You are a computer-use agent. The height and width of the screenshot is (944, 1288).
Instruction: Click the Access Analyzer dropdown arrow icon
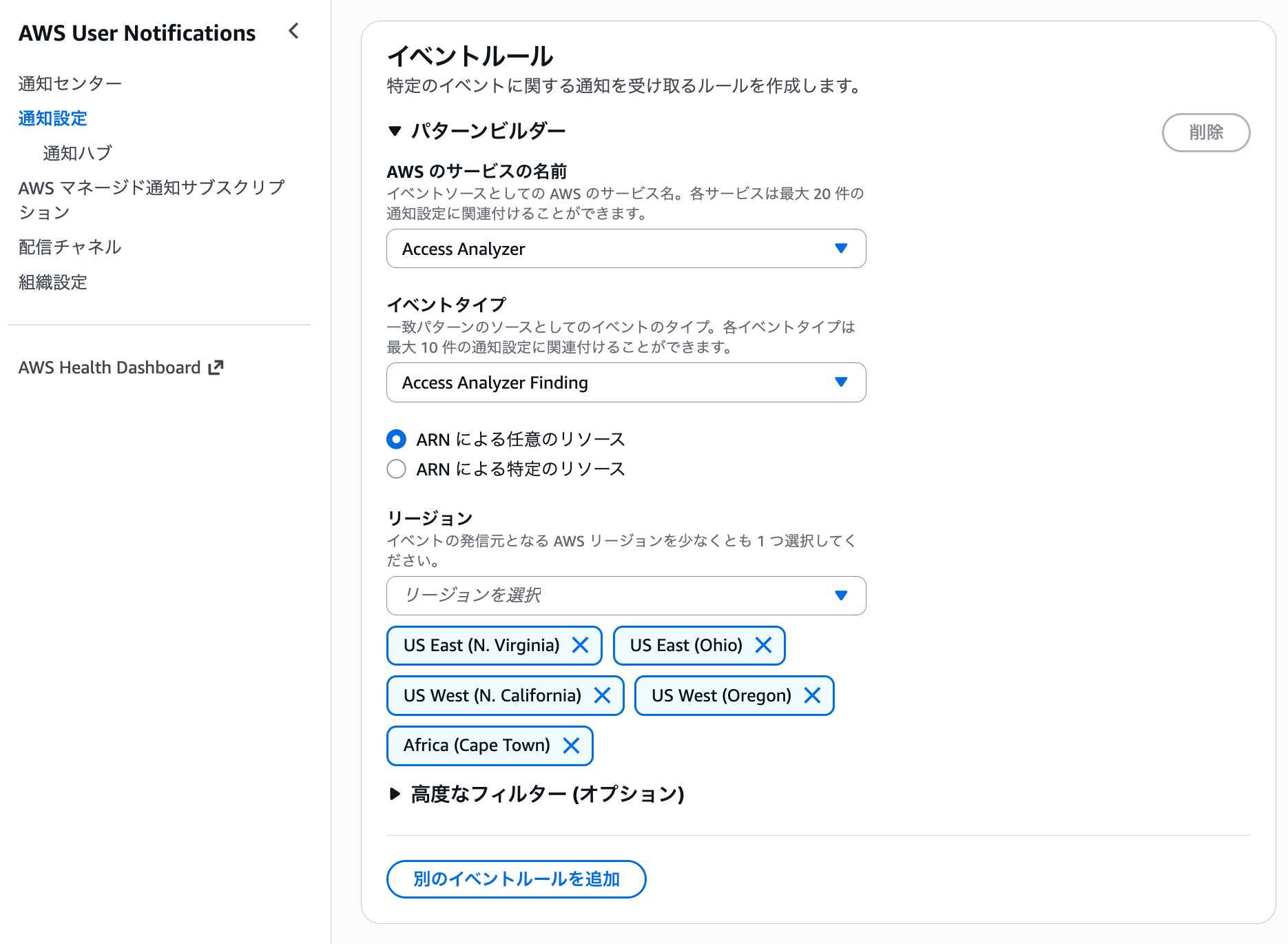coord(840,249)
